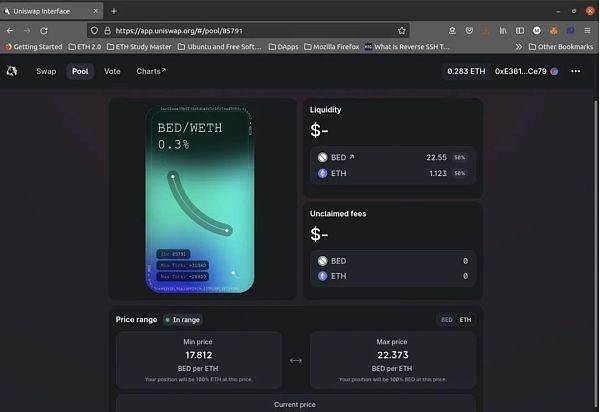Open the Ubuntu and Free Soft... folder

point(220,47)
